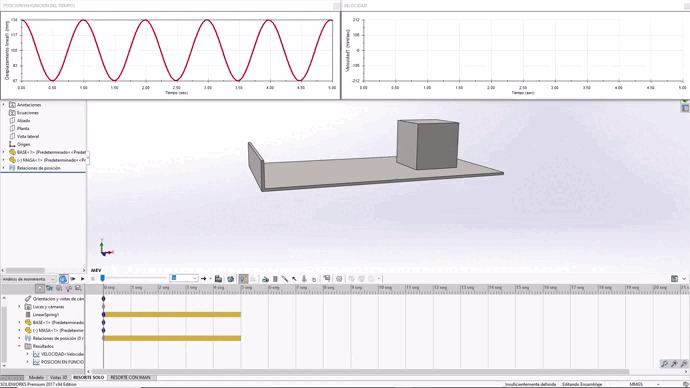Add a Motor from motion toolbar

coord(265,279)
